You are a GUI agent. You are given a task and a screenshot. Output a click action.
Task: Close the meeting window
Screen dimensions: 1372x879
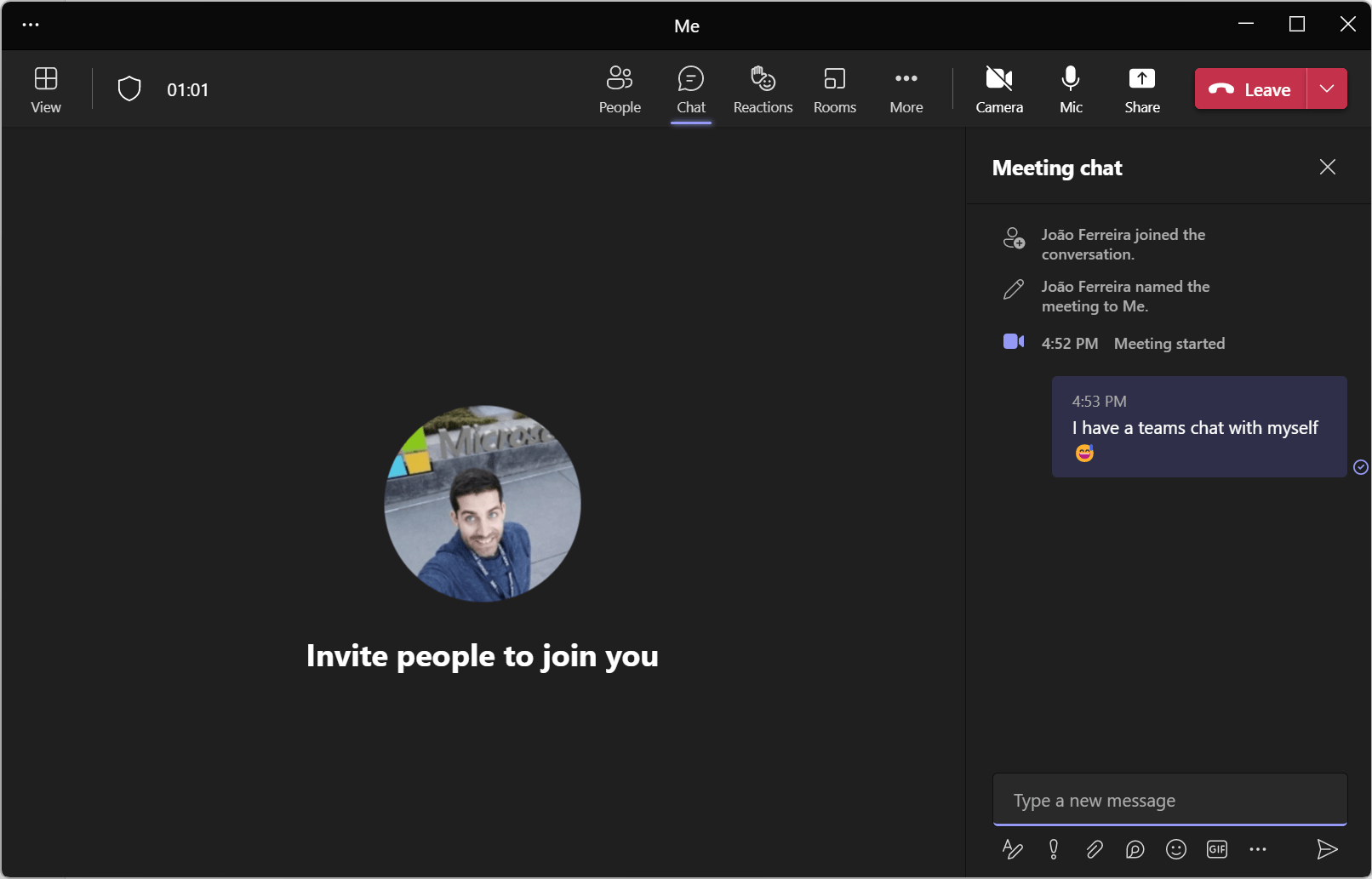[1348, 24]
